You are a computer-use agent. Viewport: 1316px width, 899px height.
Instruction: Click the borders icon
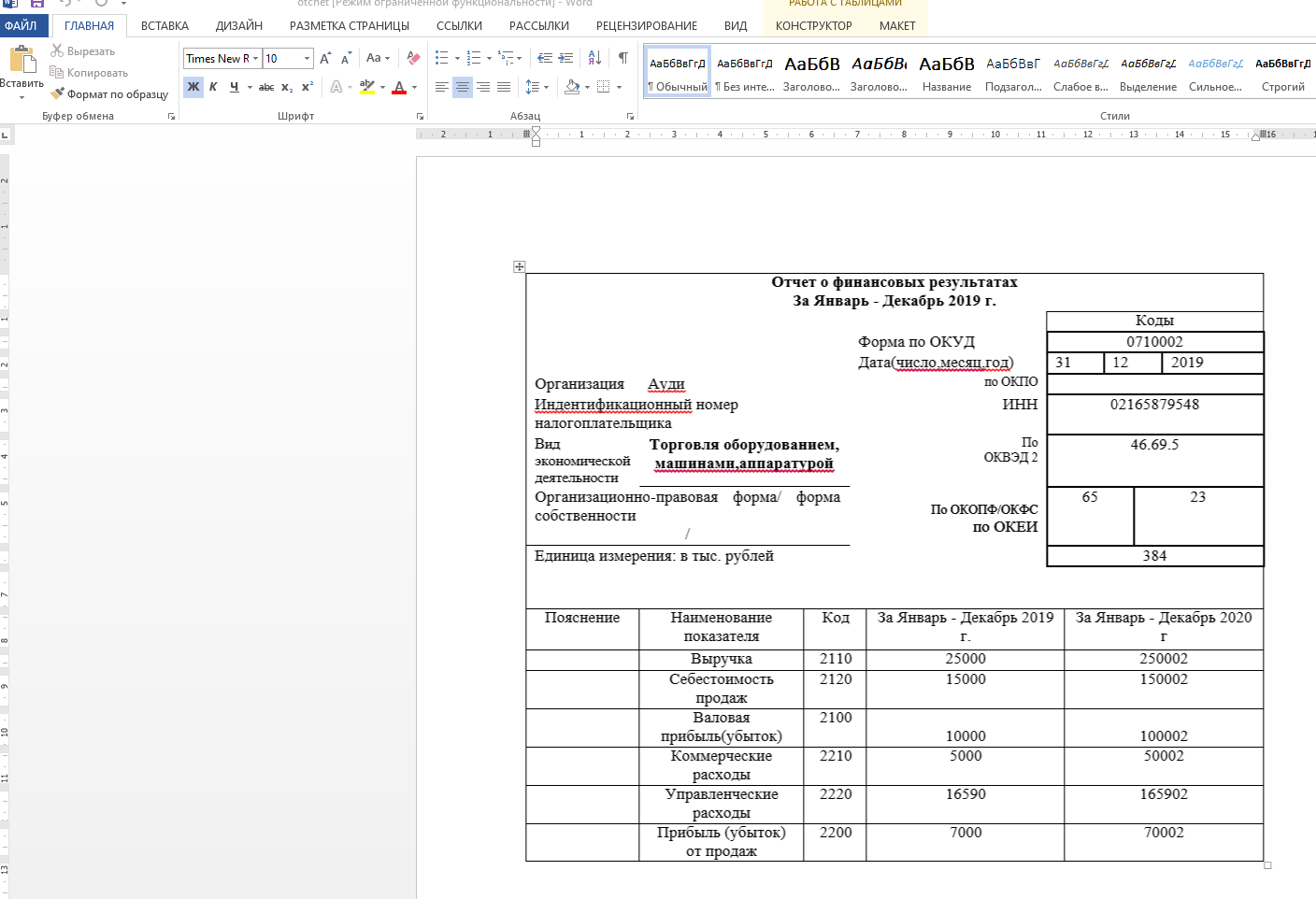(x=604, y=87)
